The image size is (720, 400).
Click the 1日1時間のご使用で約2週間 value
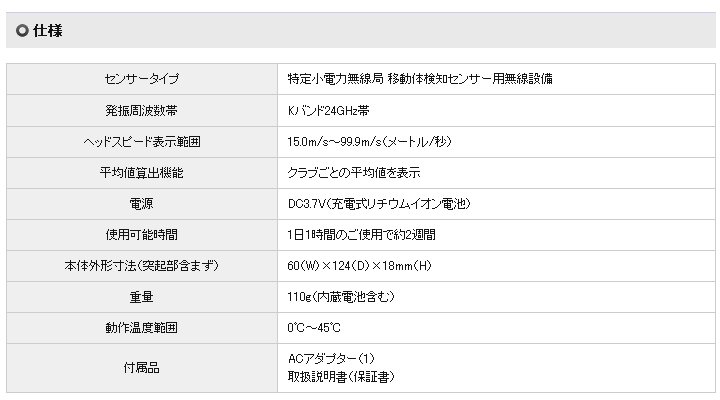pos(361,234)
